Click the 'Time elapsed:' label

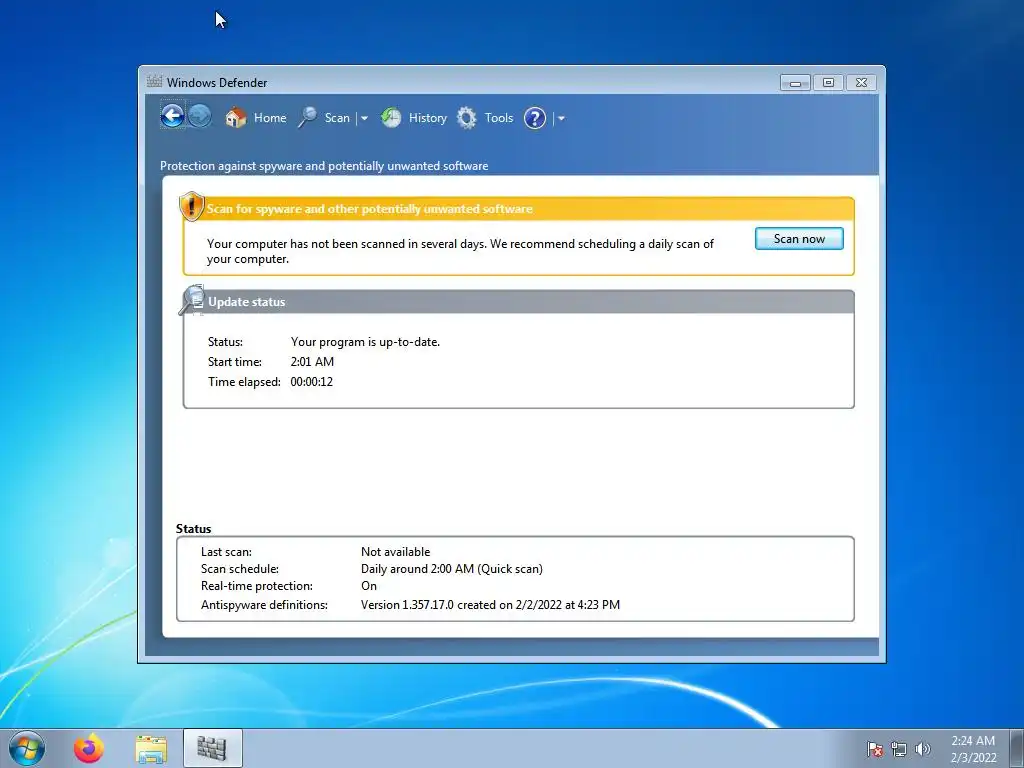pyautogui.click(x=244, y=381)
